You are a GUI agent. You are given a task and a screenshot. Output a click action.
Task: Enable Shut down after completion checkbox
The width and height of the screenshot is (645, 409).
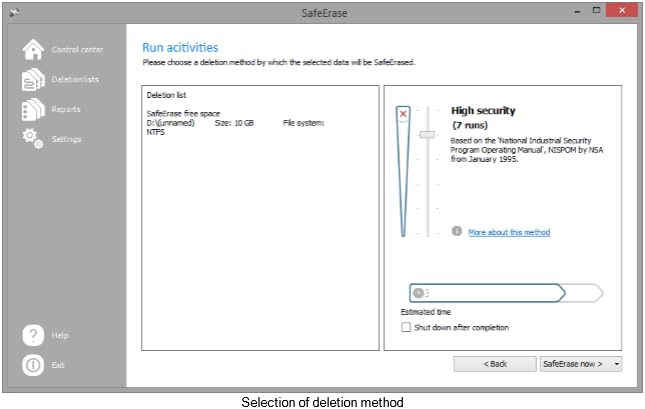tap(406, 327)
